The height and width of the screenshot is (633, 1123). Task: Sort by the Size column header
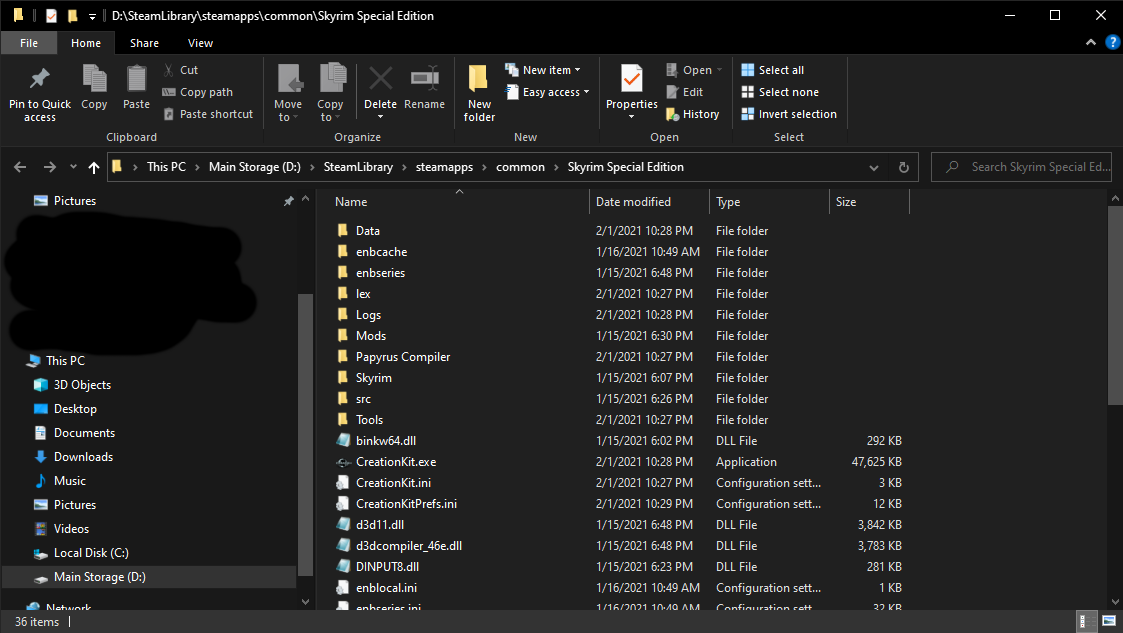pos(869,202)
